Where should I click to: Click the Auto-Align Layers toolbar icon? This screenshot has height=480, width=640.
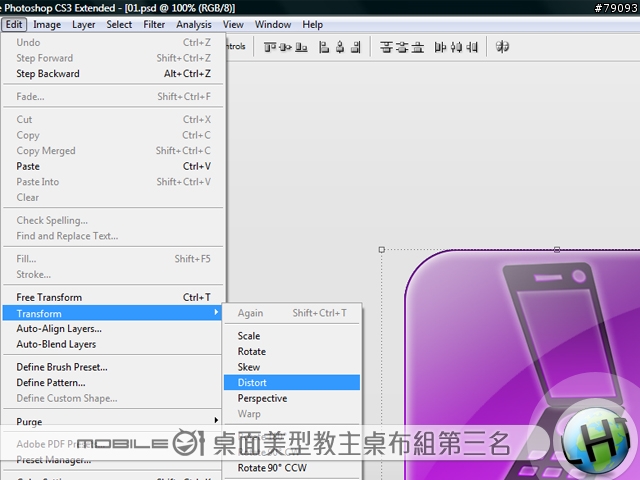coord(502,47)
